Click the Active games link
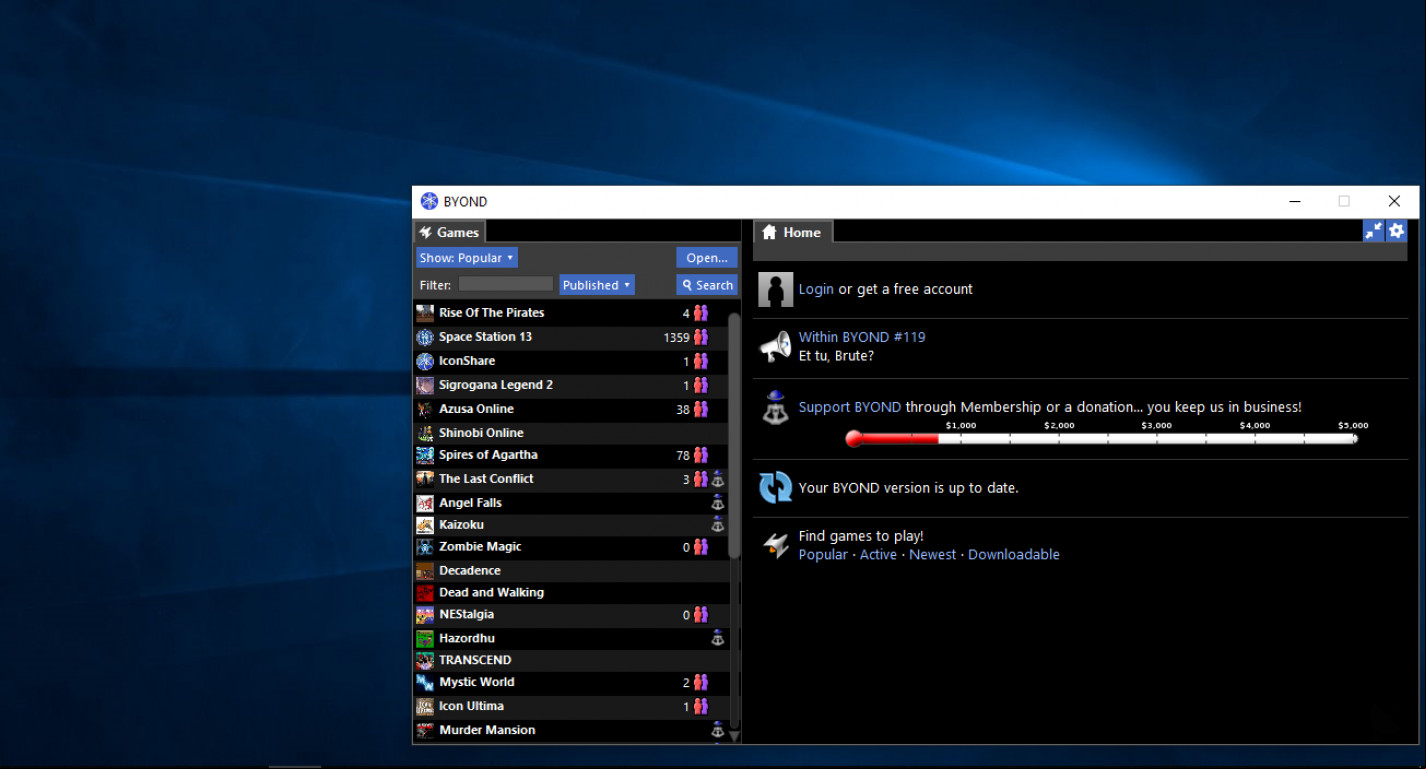Viewport: 1426px width, 769px height. coord(878,554)
